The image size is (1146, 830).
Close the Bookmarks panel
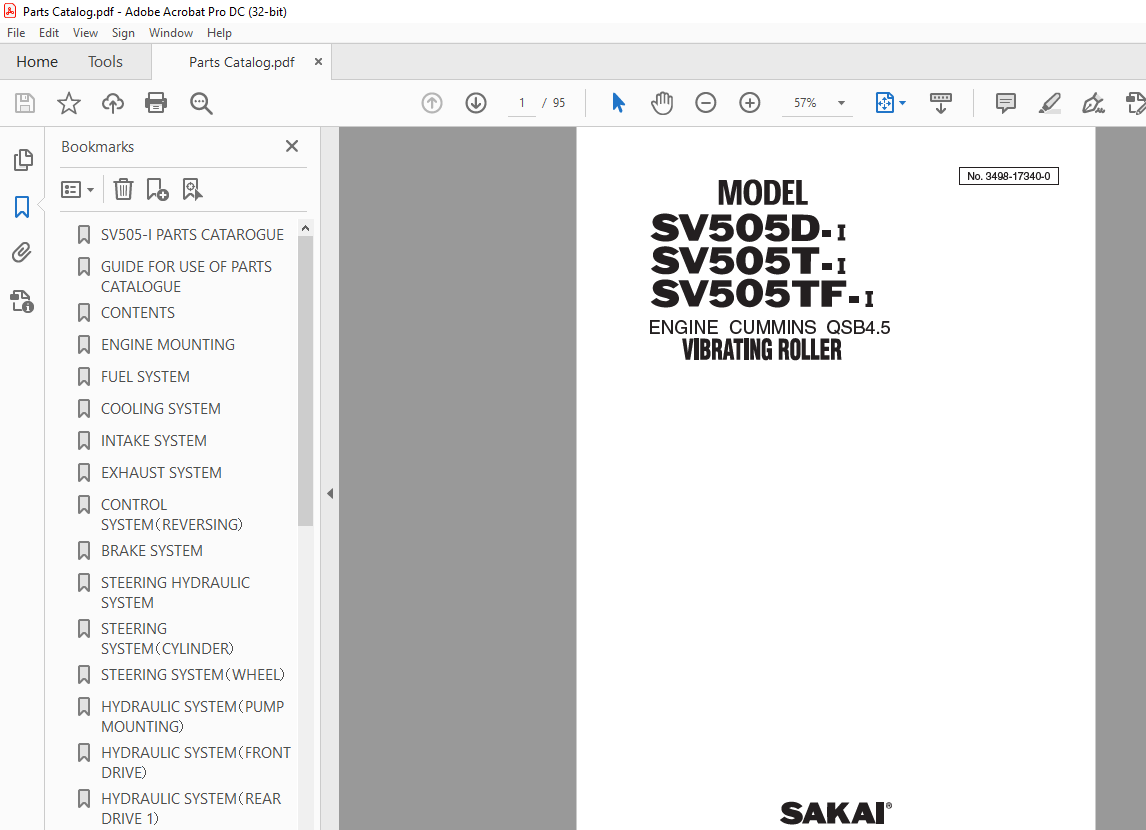point(292,146)
